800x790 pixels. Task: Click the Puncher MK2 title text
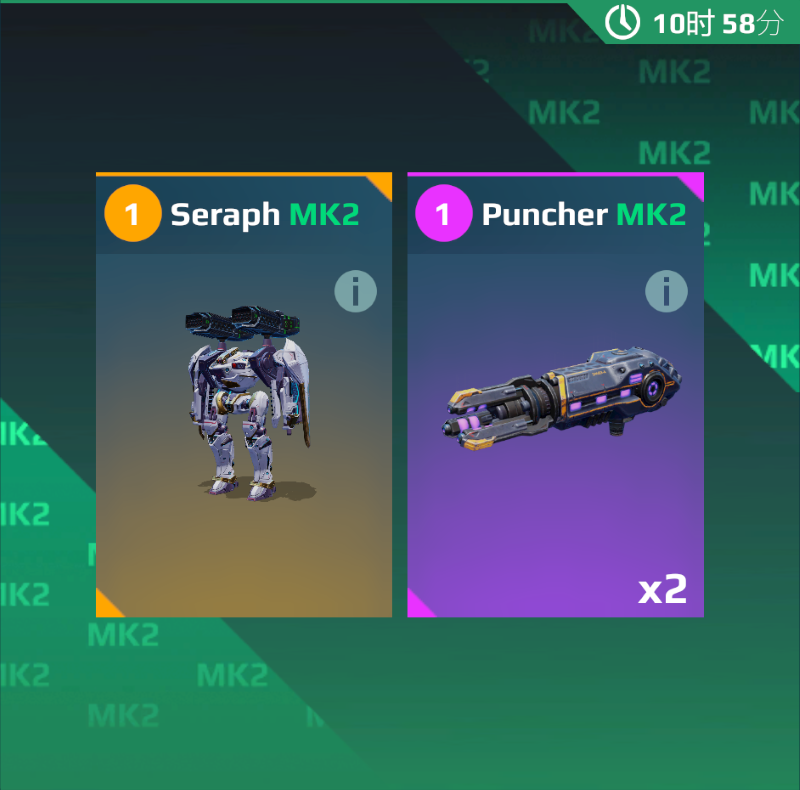click(x=584, y=214)
